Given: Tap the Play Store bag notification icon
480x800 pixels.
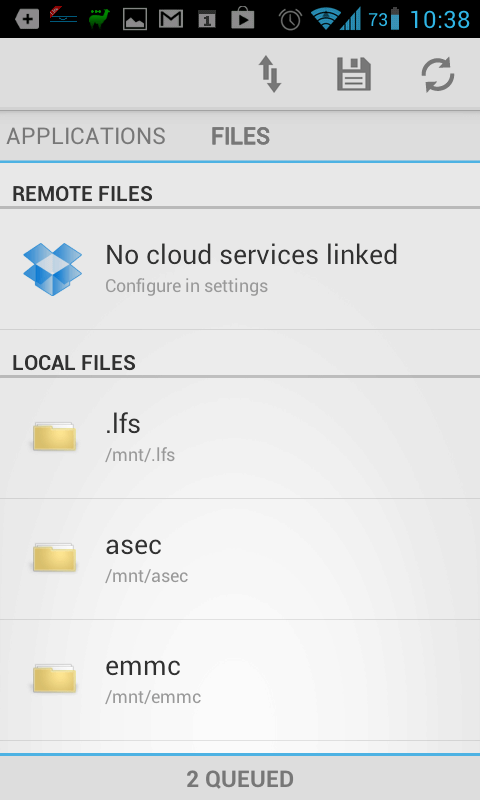Looking at the screenshot, I should 243,19.
